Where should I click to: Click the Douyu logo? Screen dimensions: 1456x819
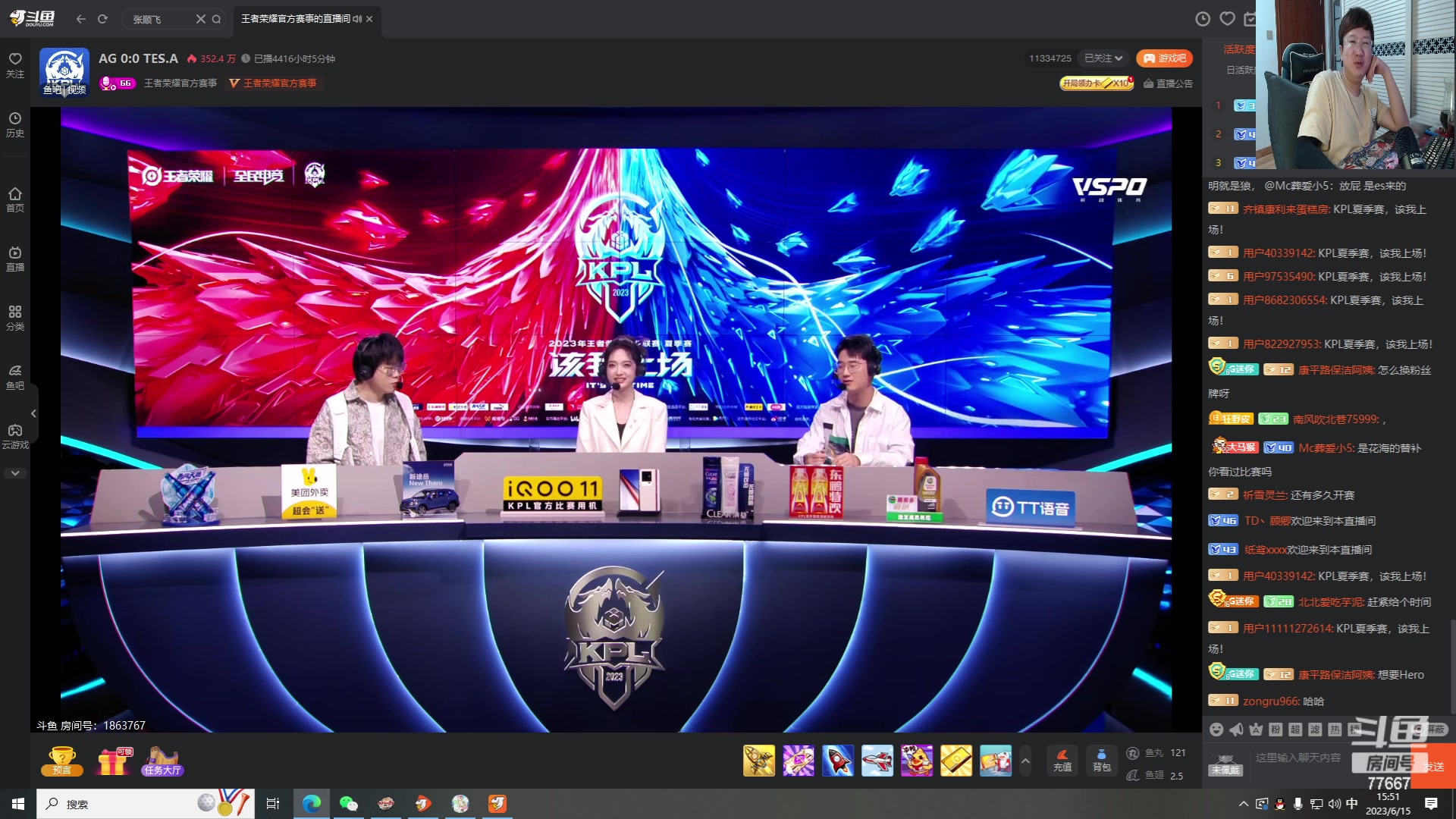click(32, 18)
